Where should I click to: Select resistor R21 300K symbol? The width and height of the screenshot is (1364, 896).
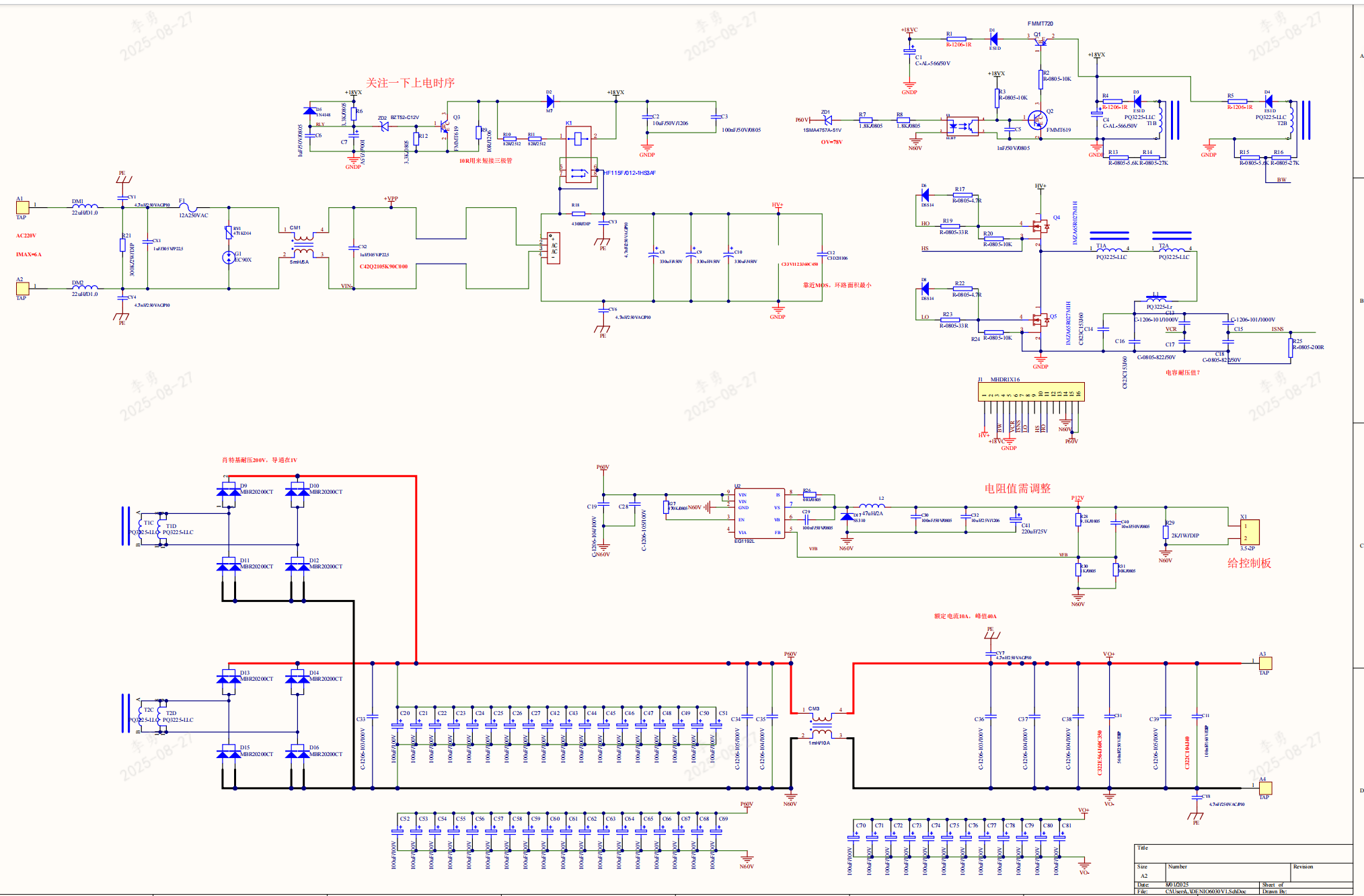coord(122,246)
